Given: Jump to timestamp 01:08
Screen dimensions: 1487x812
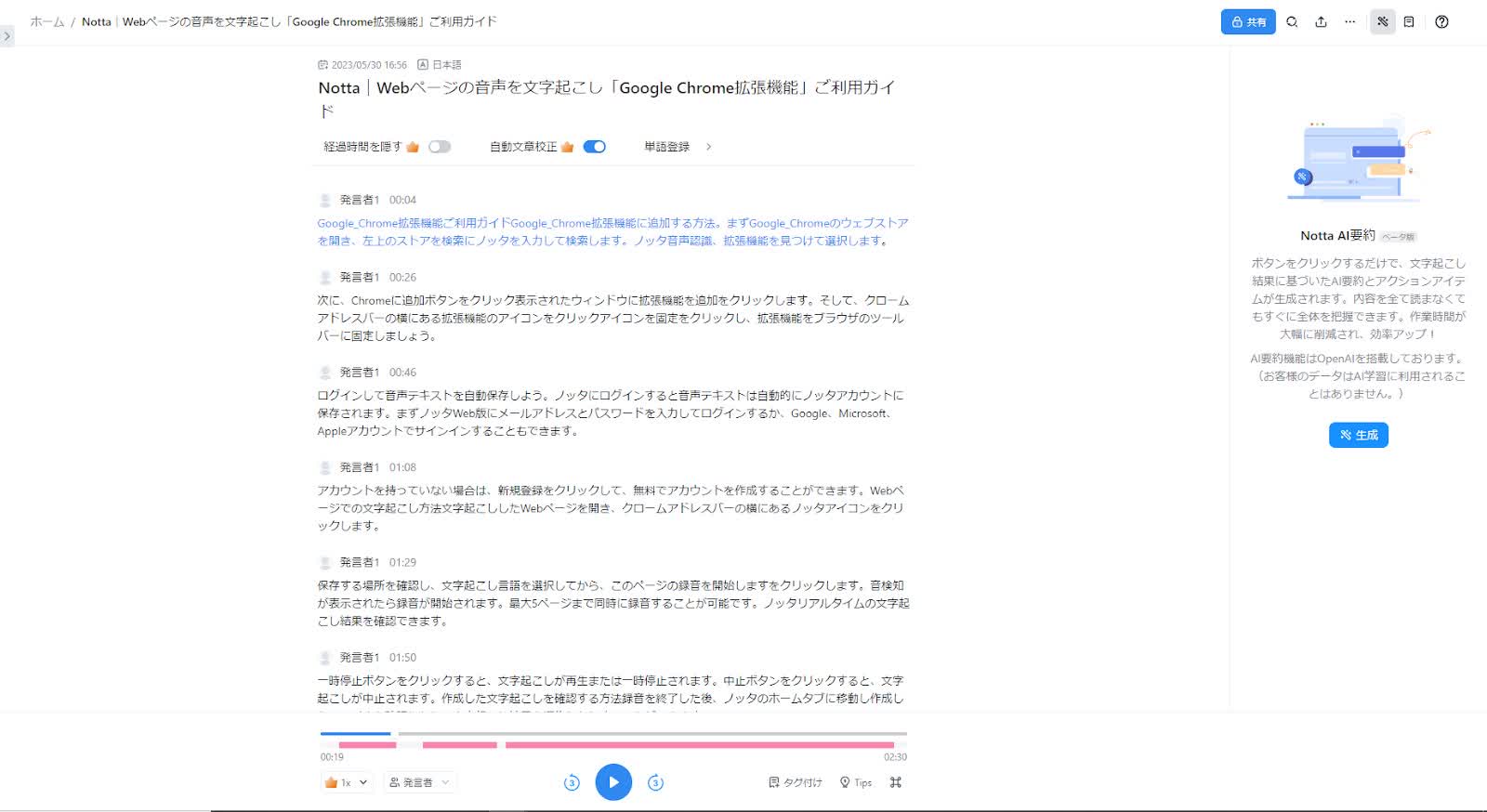Looking at the screenshot, I should (x=402, y=467).
